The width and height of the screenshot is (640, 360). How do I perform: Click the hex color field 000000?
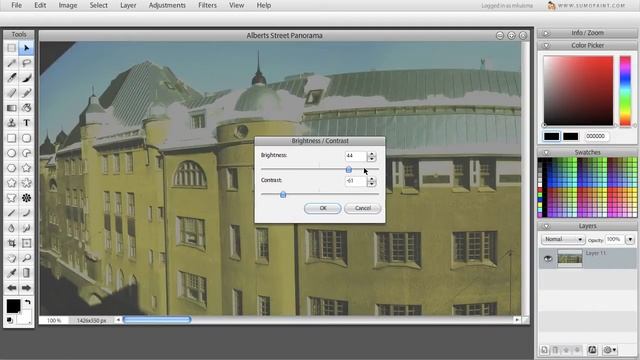[596, 136]
